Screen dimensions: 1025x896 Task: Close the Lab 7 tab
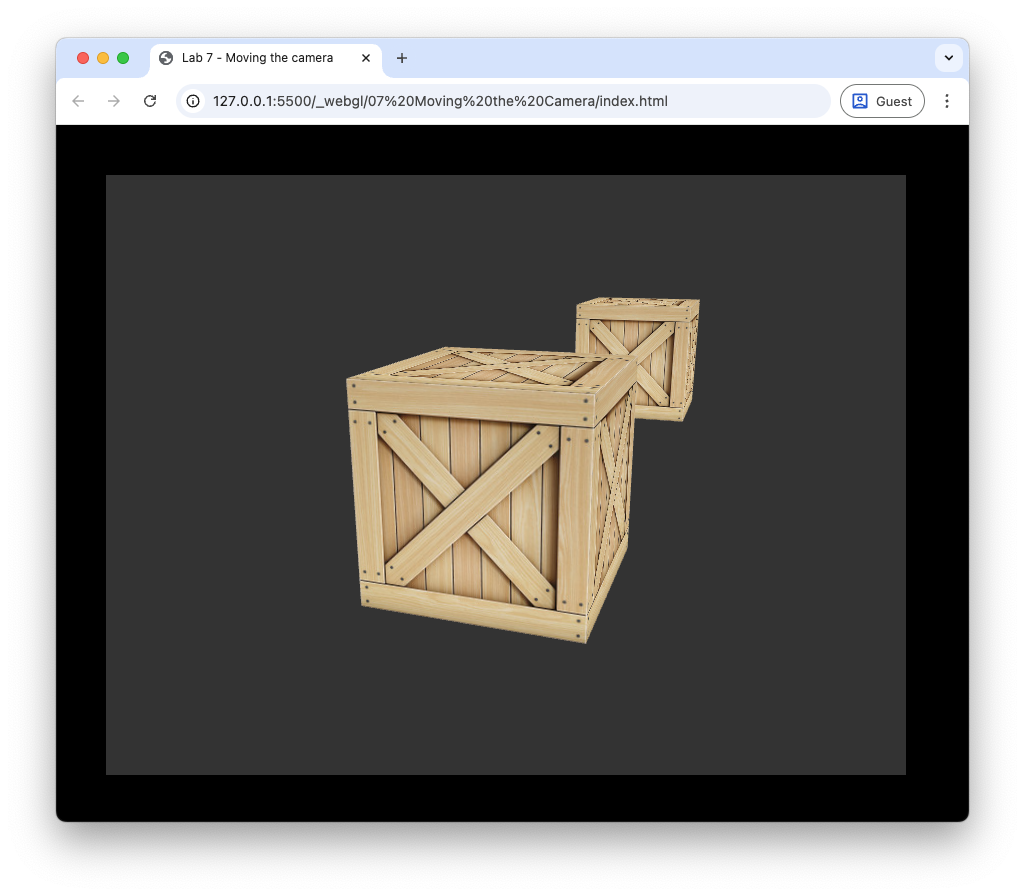pyautogui.click(x=366, y=58)
